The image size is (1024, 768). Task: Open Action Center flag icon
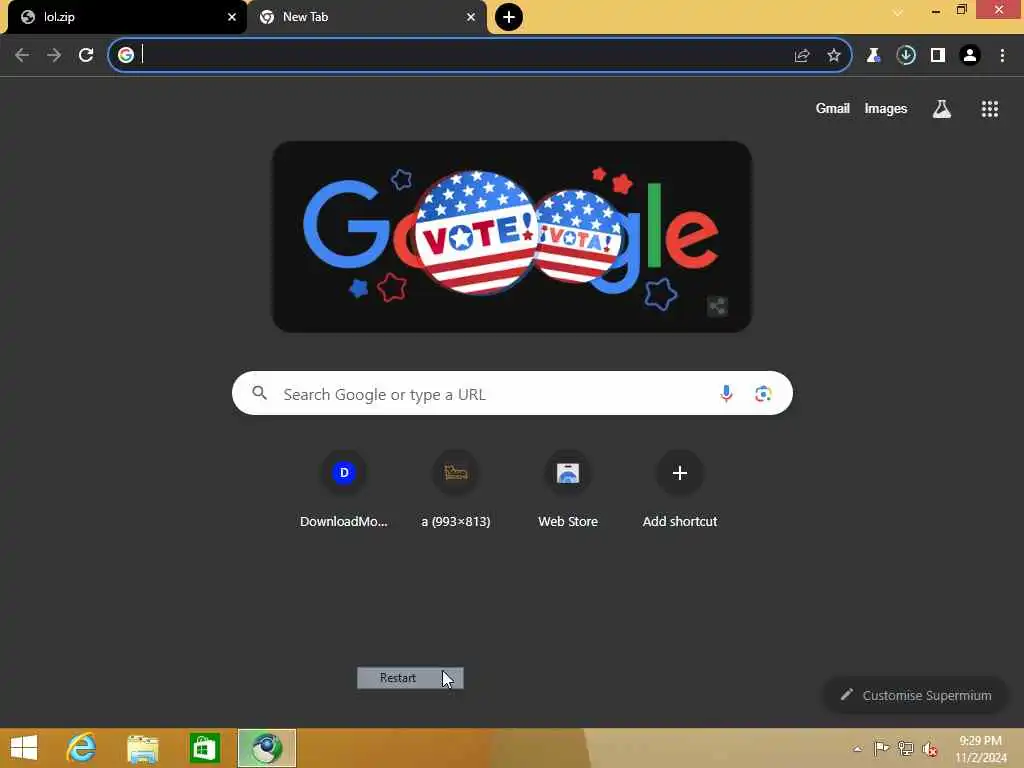point(881,749)
